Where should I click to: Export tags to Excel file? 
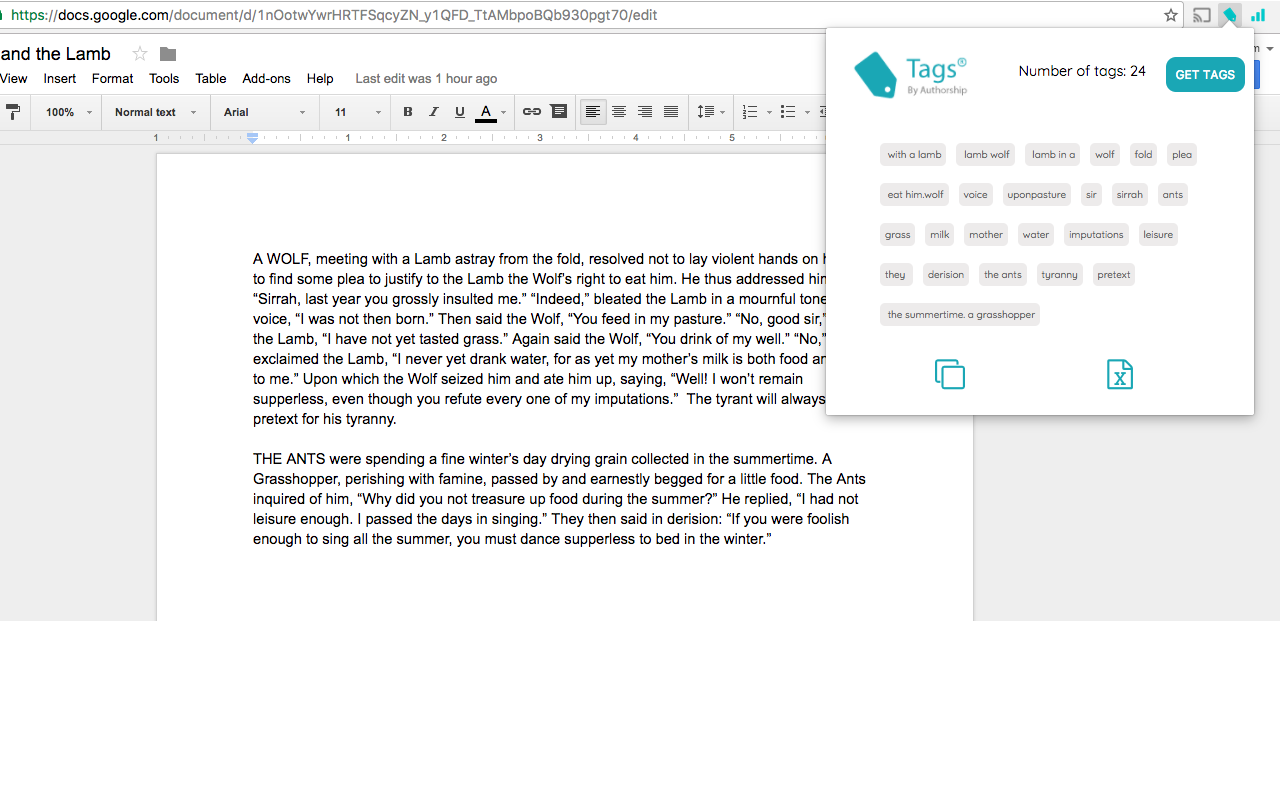pos(1120,374)
